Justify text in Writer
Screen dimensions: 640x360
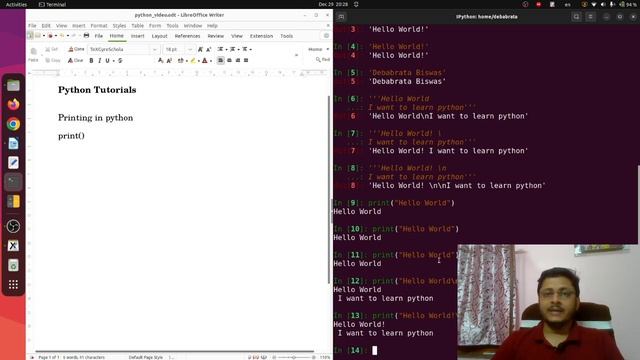pos(246,60)
